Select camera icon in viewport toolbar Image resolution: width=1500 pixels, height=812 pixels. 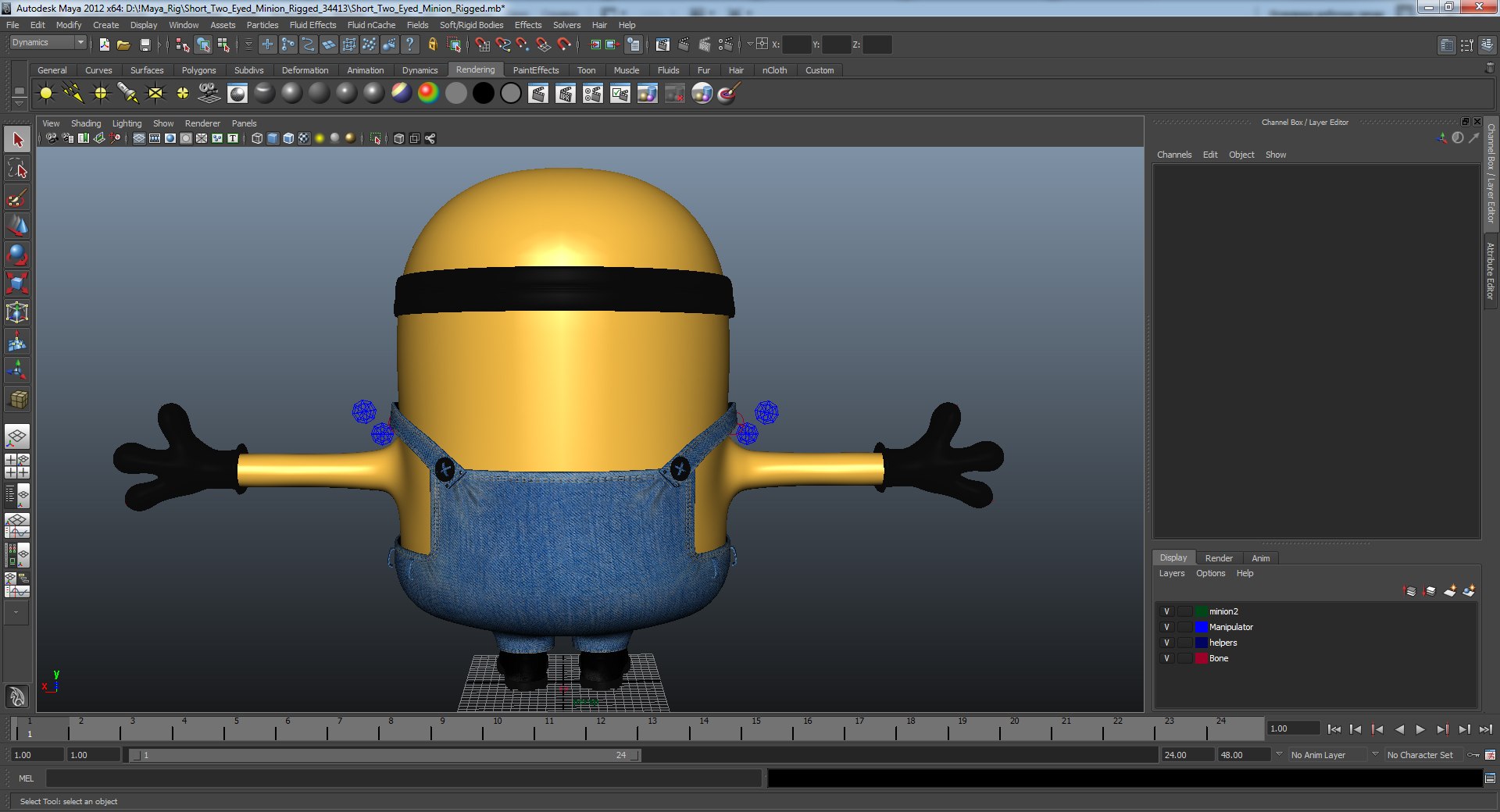(52, 138)
